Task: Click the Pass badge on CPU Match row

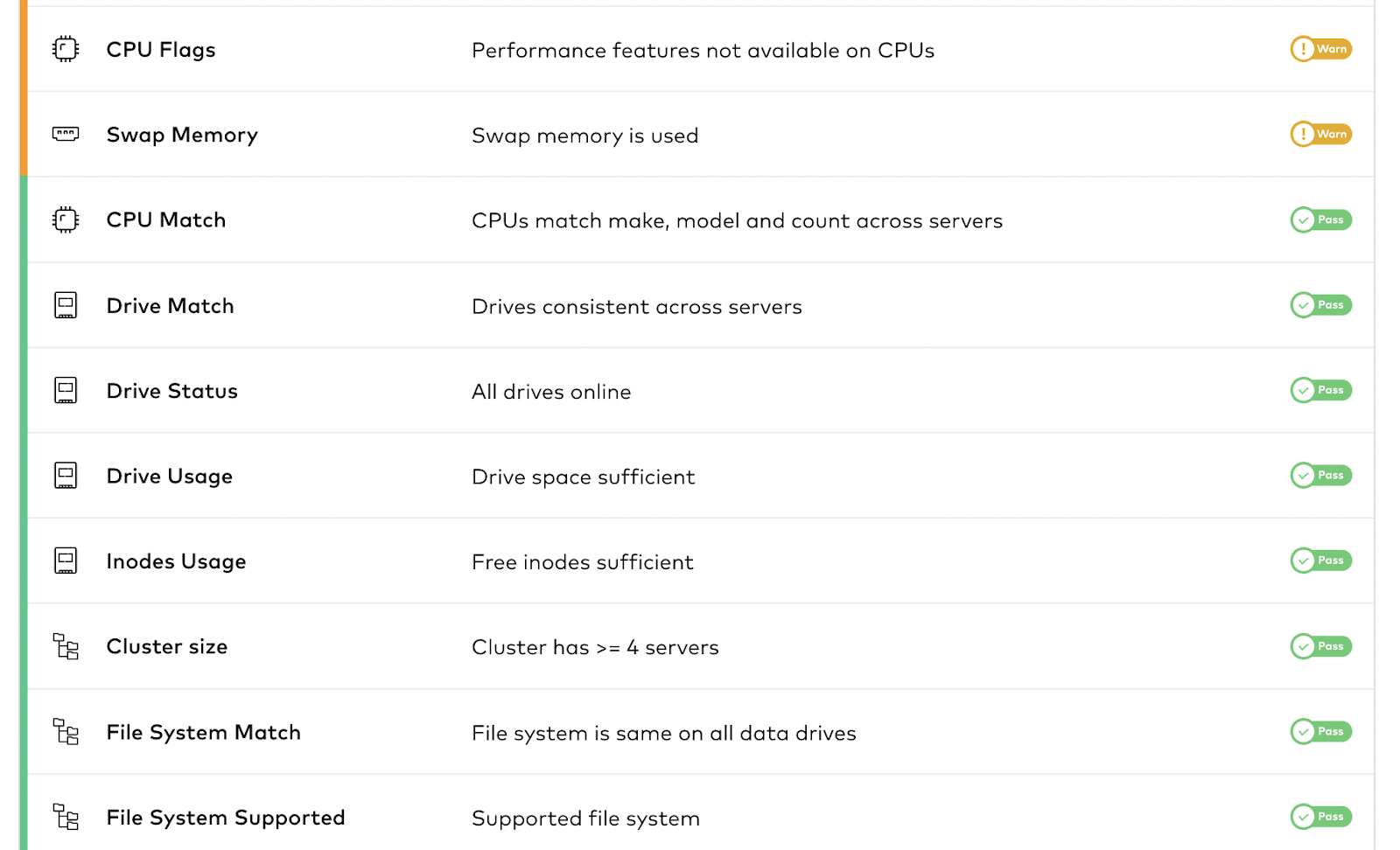Action: 1320,219
